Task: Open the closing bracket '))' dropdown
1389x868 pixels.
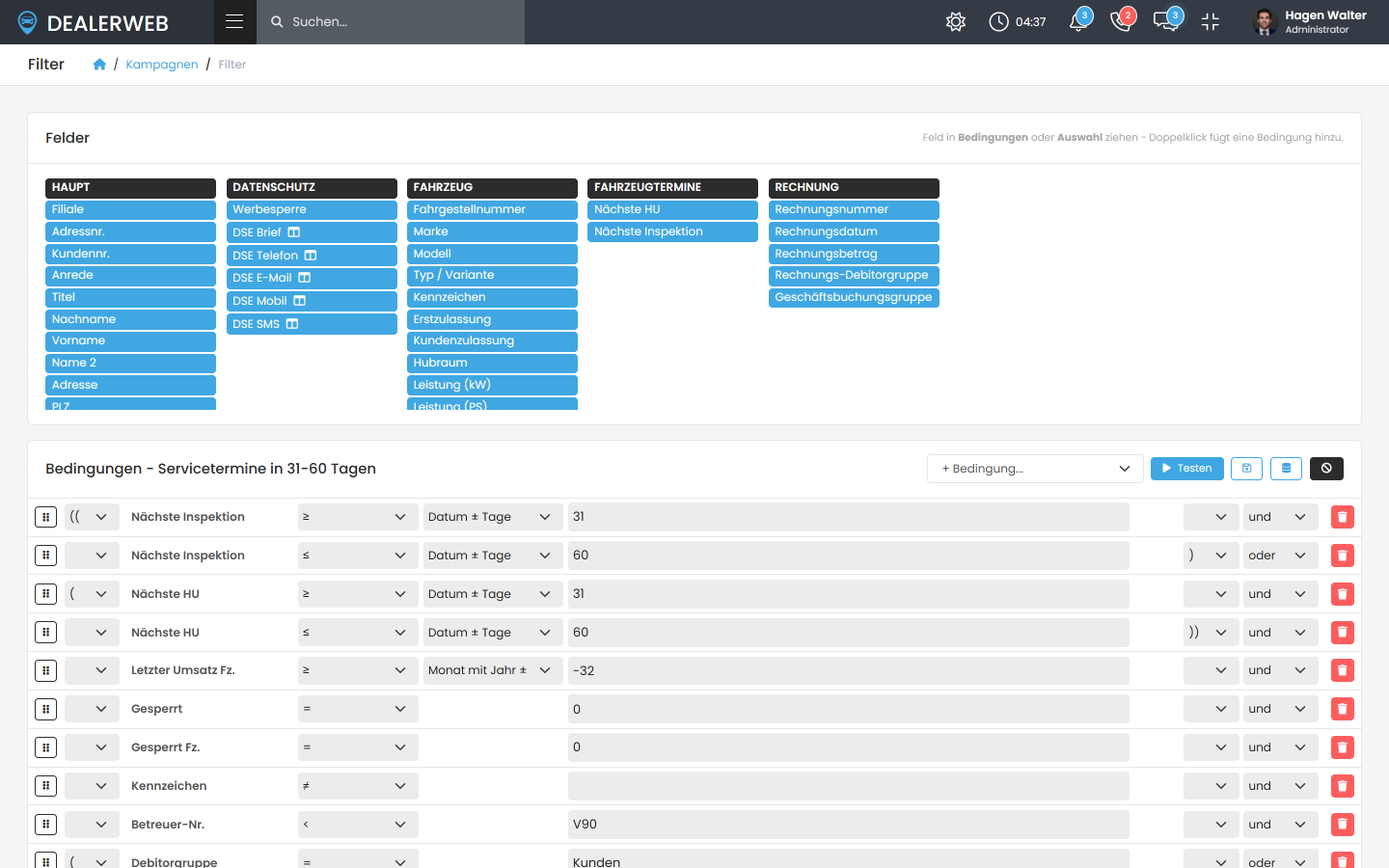Action: pyautogui.click(x=1211, y=633)
